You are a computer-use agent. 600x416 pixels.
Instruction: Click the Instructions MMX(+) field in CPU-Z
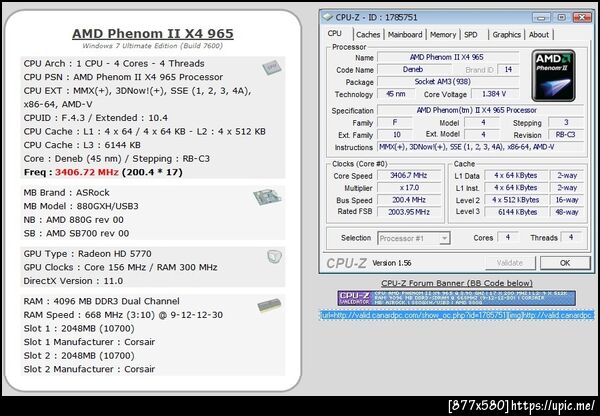(x=480, y=147)
